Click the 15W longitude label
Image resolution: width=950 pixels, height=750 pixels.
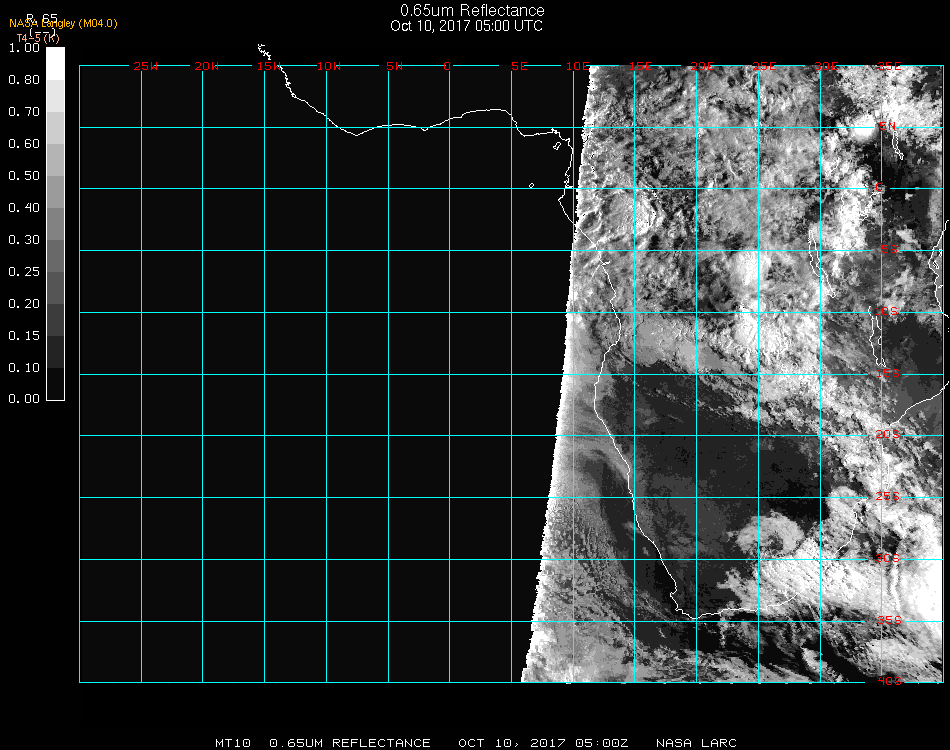click(268, 66)
